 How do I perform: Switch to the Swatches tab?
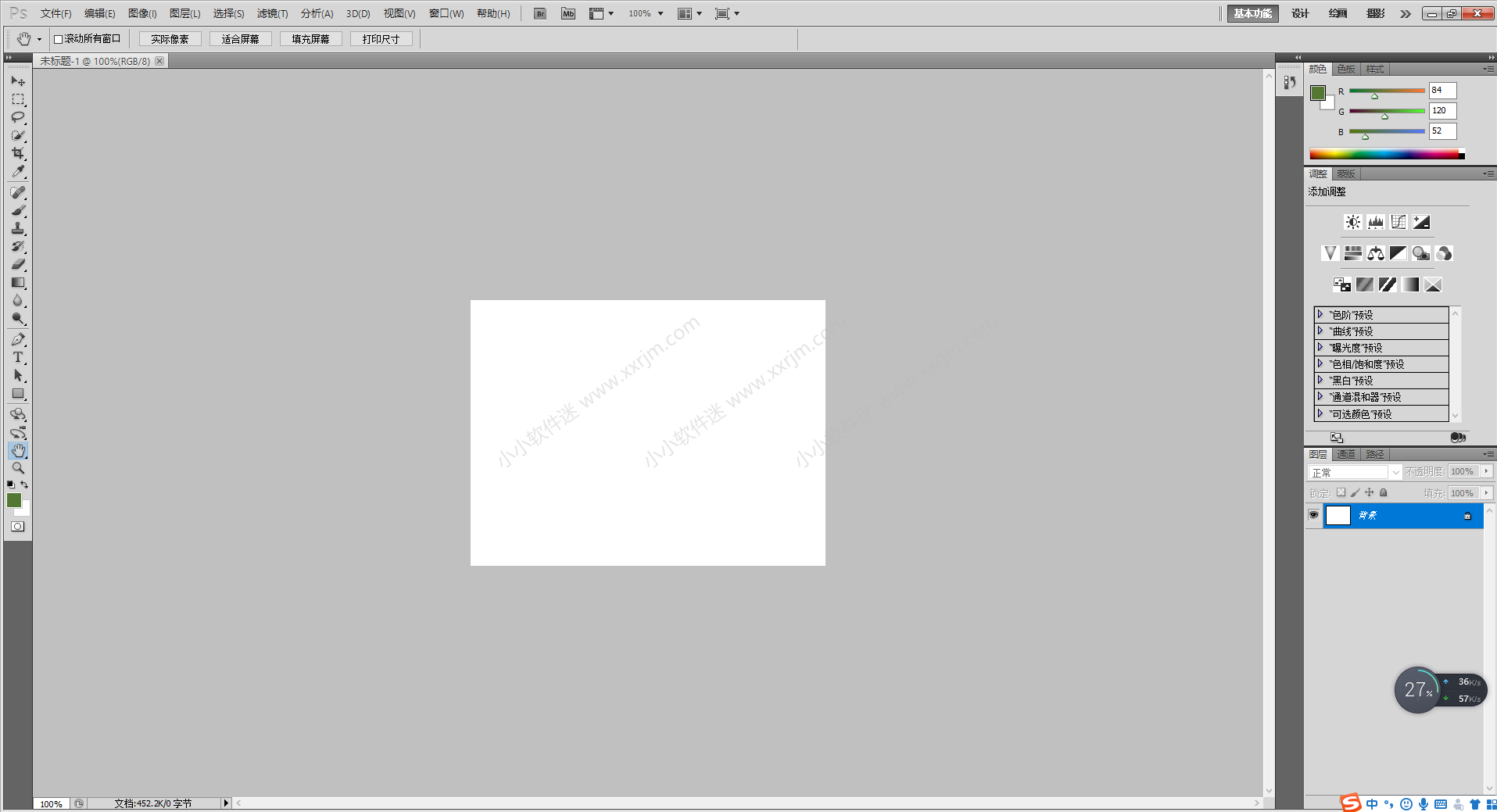click(x=1346, y=70)
